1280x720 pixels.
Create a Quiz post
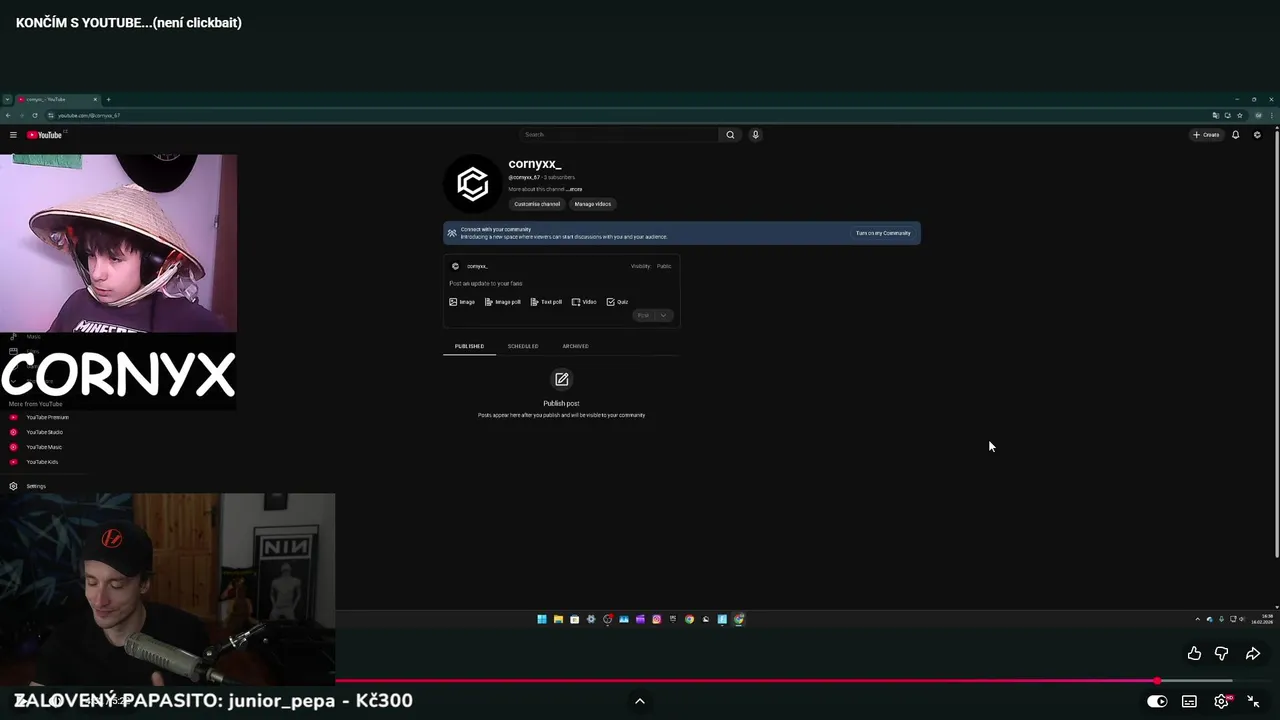617,302
